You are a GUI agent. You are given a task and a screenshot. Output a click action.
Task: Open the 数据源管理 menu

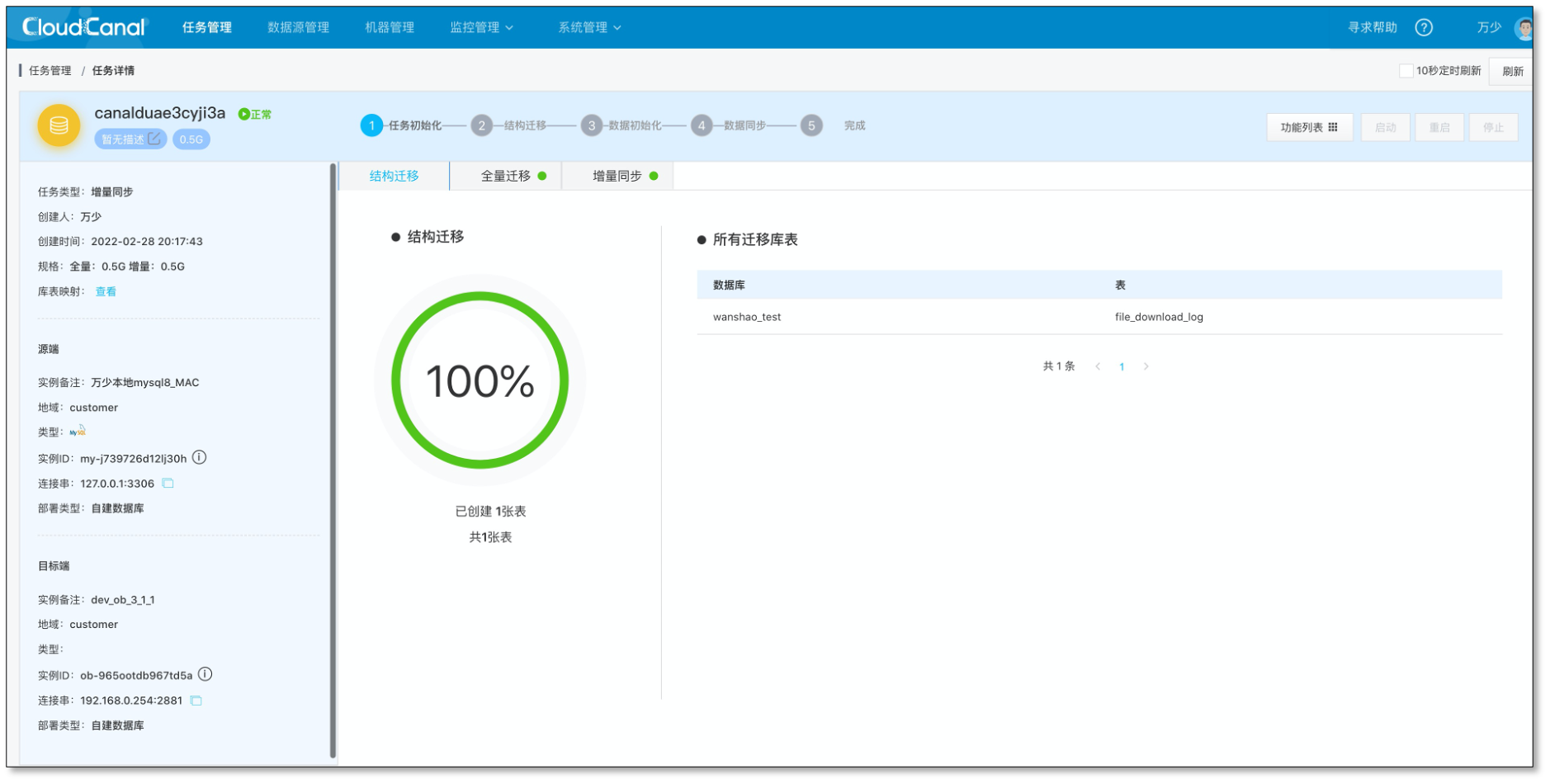coord(298,27)
